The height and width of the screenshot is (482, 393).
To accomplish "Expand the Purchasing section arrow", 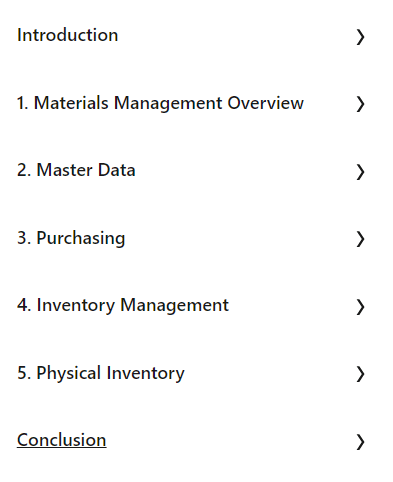I will pyautogui.click(x=360, y=239).
